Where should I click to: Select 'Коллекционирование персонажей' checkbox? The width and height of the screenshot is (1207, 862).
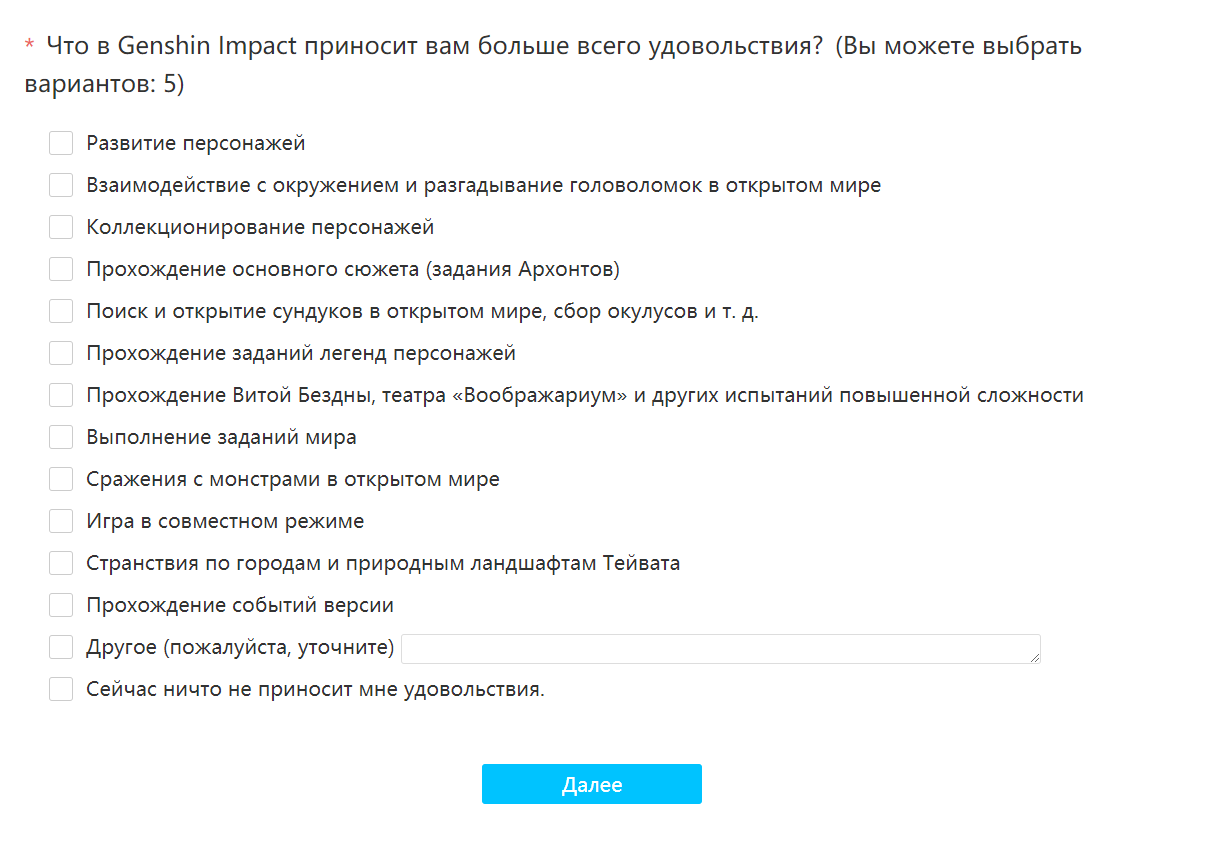61,228
